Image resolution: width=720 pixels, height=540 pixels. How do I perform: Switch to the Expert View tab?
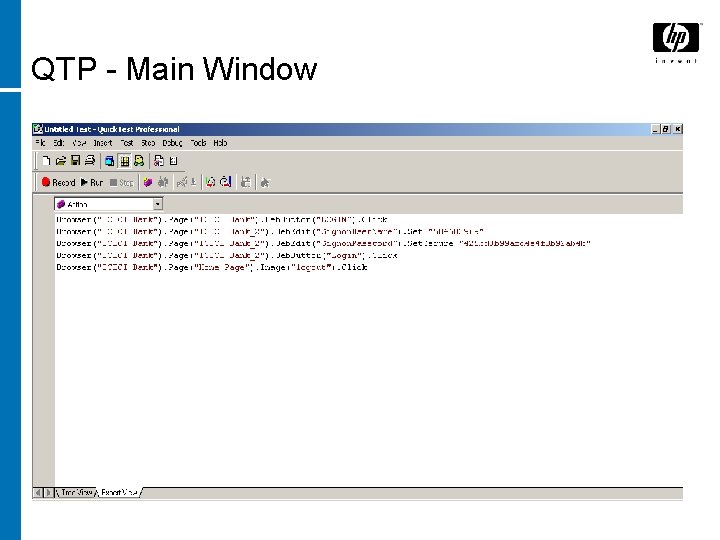click(119, 492)
